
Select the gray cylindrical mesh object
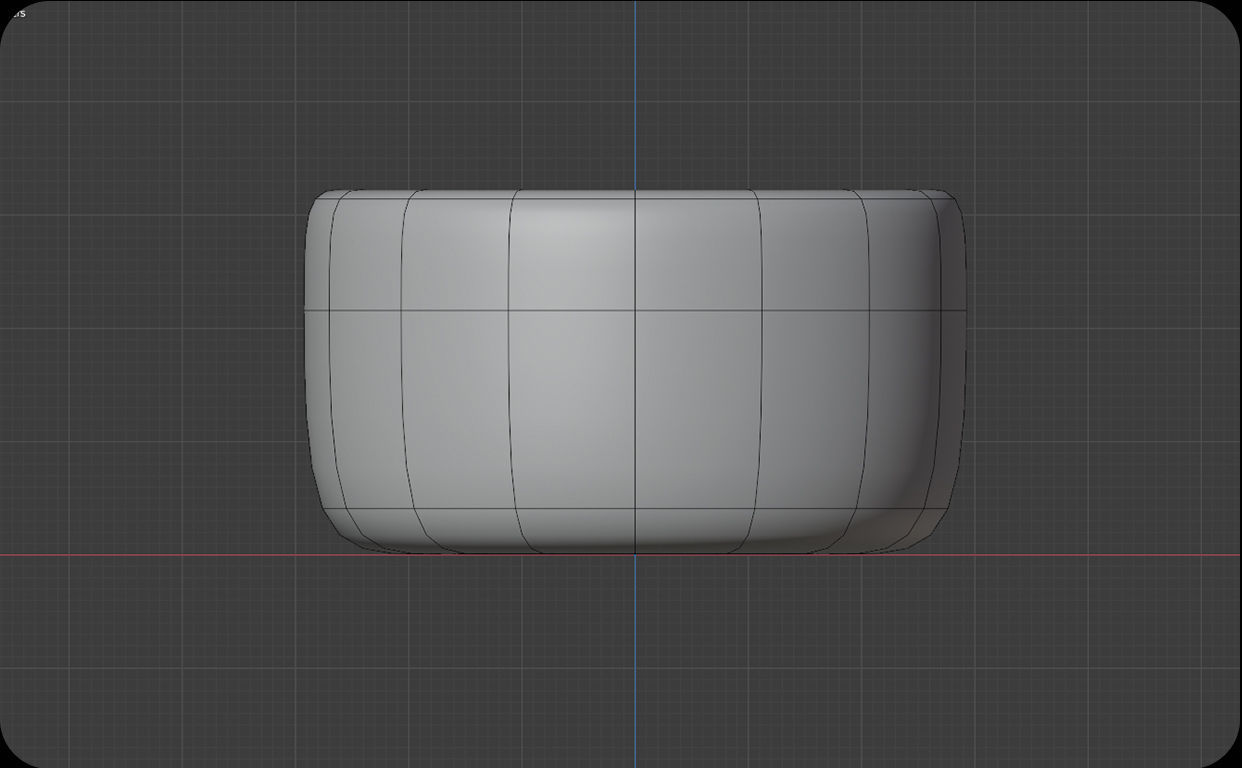coord(635,372)
